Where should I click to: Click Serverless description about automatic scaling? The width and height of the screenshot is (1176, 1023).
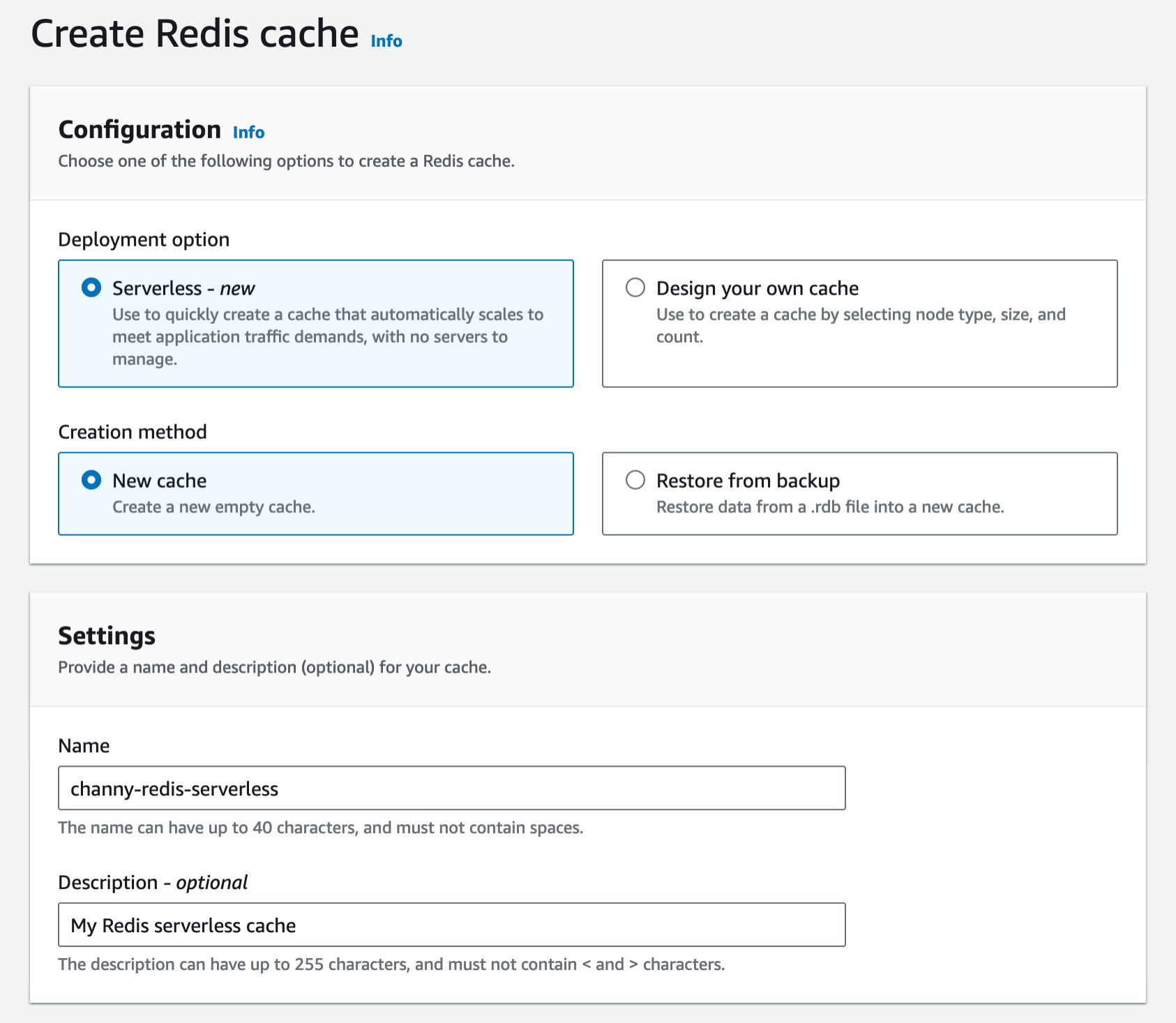(327, 336)
